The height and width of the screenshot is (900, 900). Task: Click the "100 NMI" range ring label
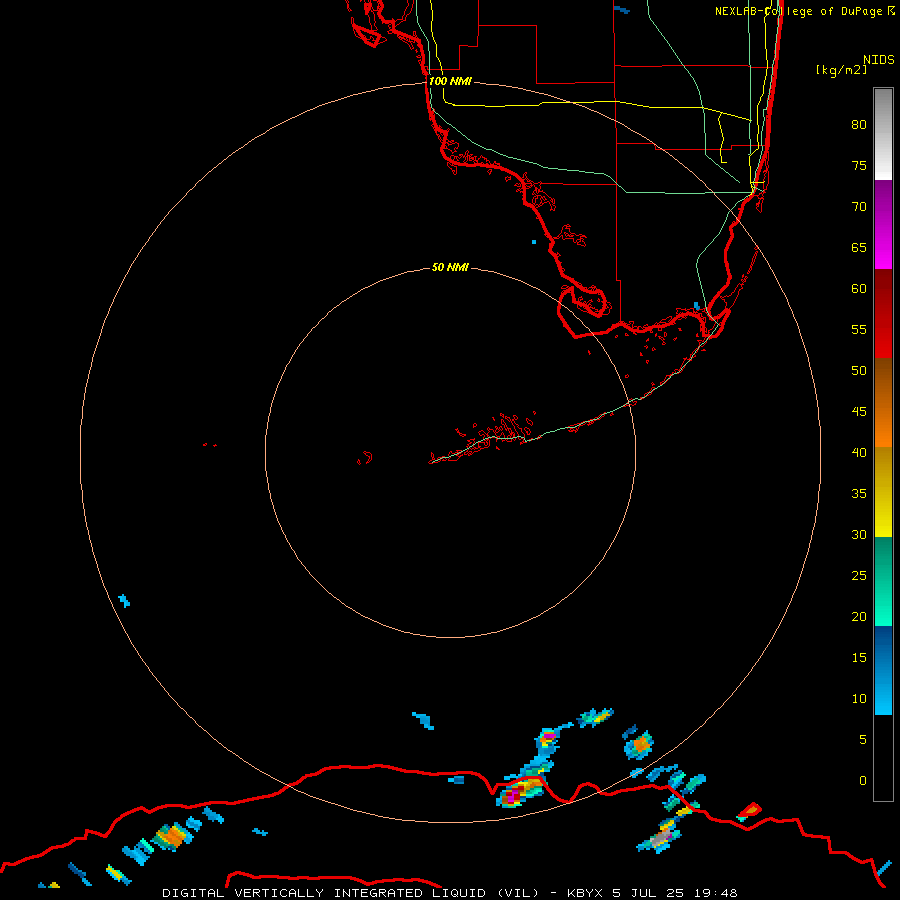pos(451,82)
